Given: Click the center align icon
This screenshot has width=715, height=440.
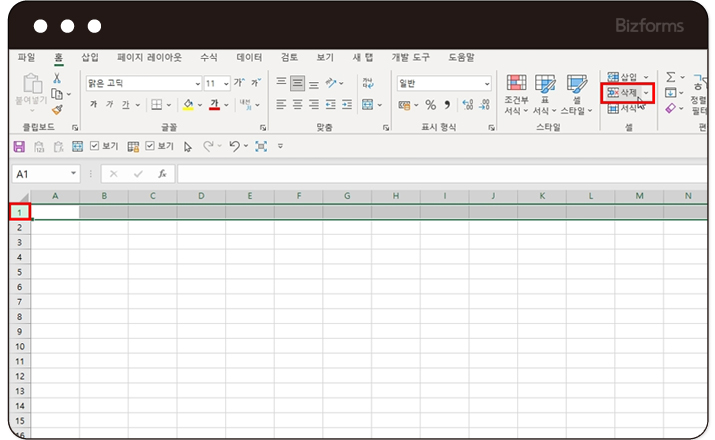Looking at the screenshot, I should (x=298, y=104).
